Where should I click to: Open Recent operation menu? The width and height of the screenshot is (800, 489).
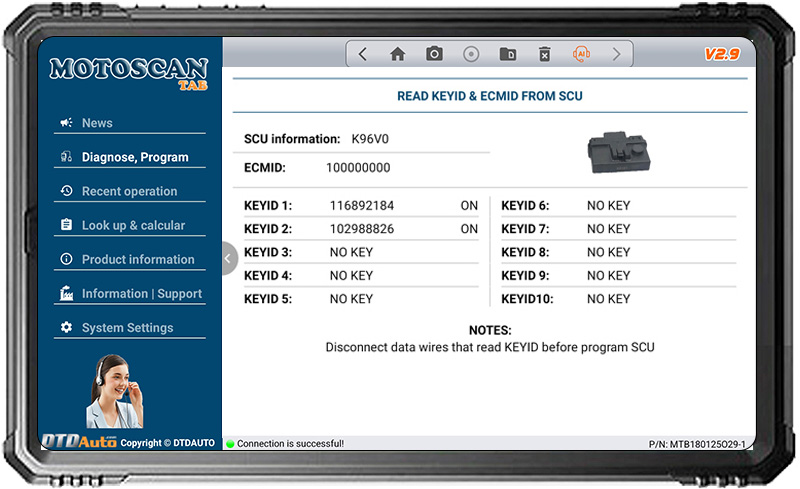click(x=130, y=191)
